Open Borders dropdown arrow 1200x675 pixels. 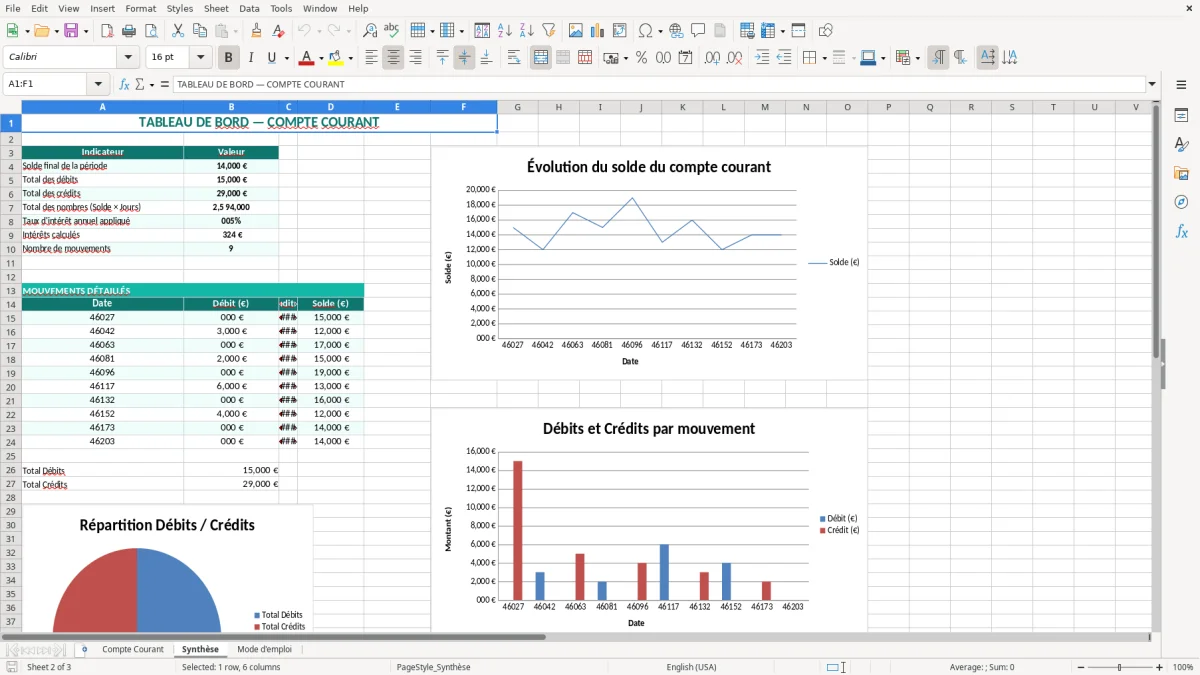824,58
